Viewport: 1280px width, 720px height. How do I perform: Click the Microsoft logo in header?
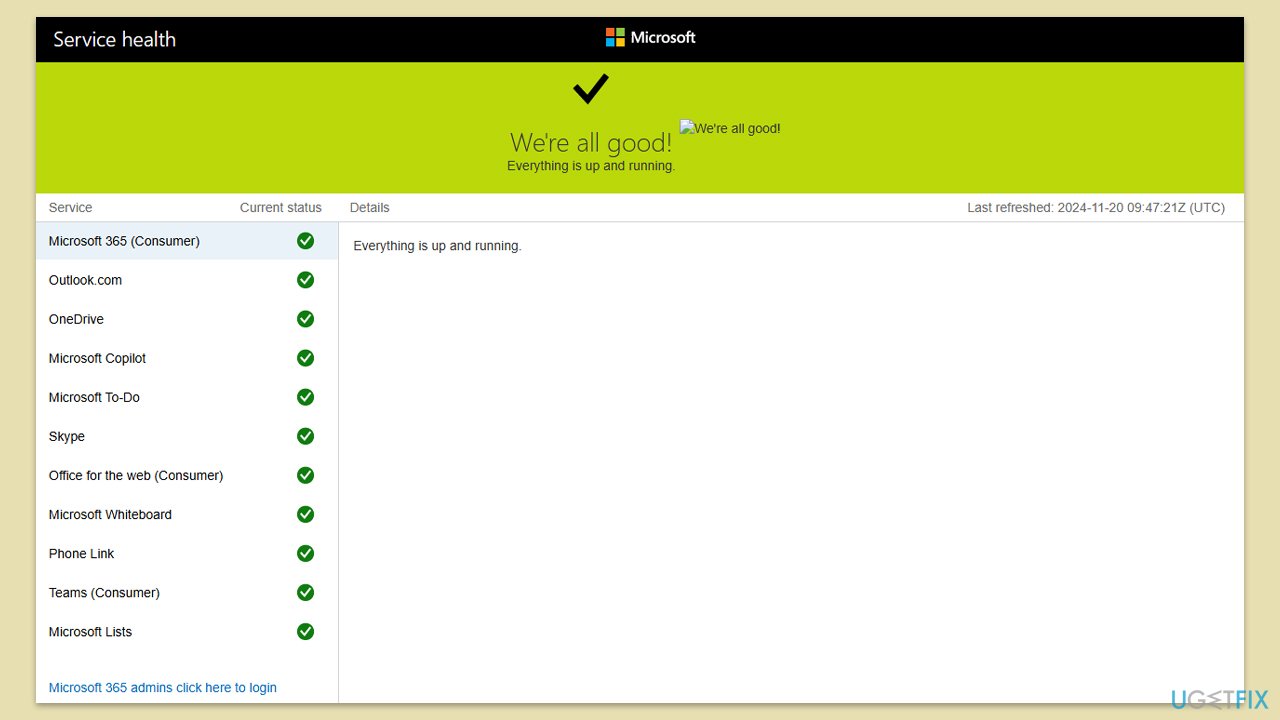coord(650,38)
